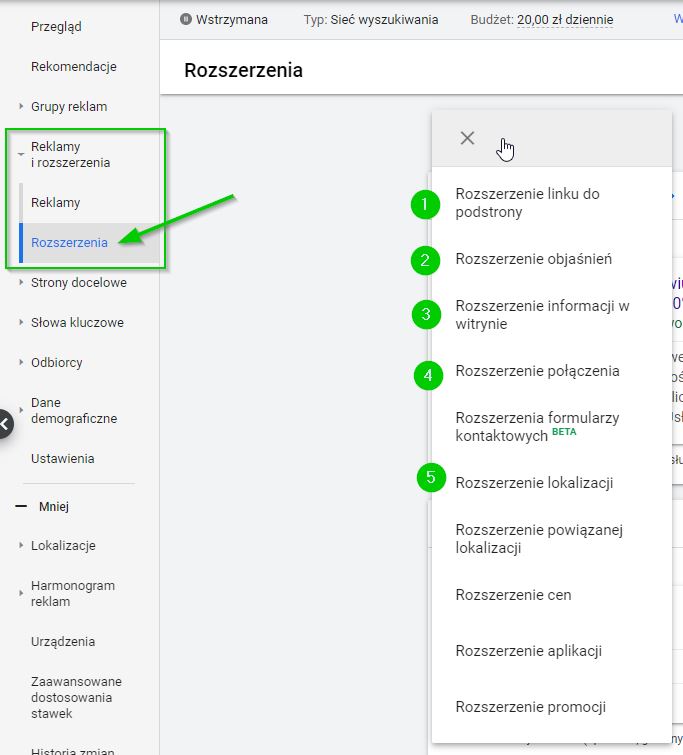
Task: Expand the Lokalizacje arrow
Action: point(21,545)
